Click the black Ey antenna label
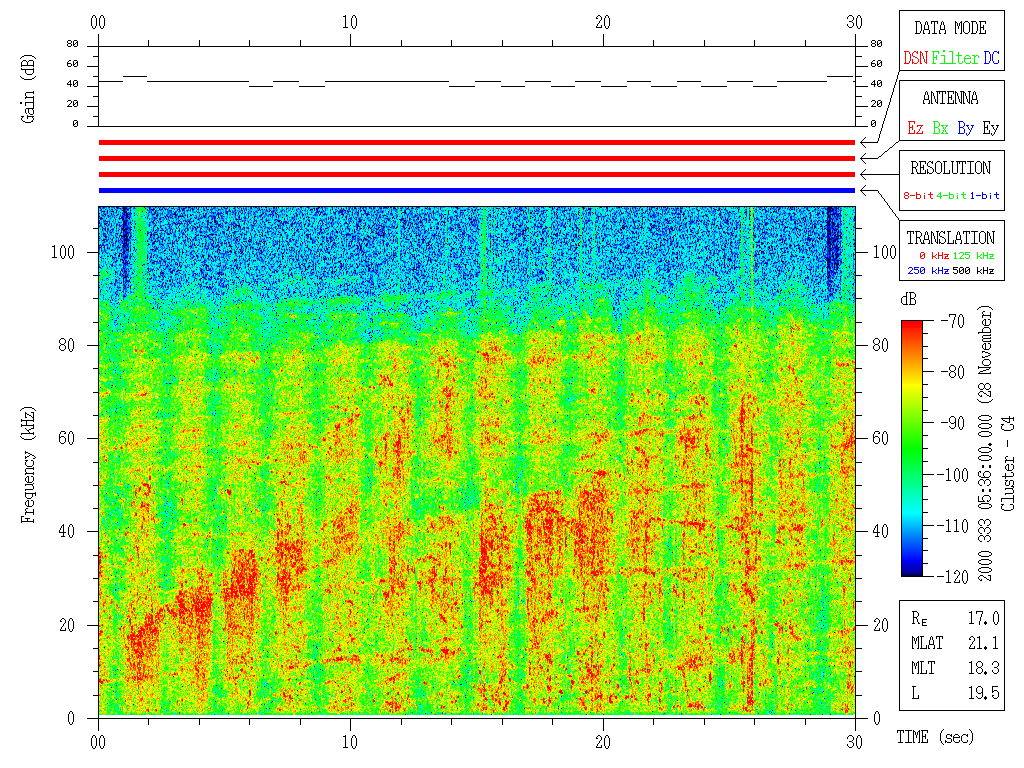The width and height of the screenshot is (1024, 768). coord(990,129)
